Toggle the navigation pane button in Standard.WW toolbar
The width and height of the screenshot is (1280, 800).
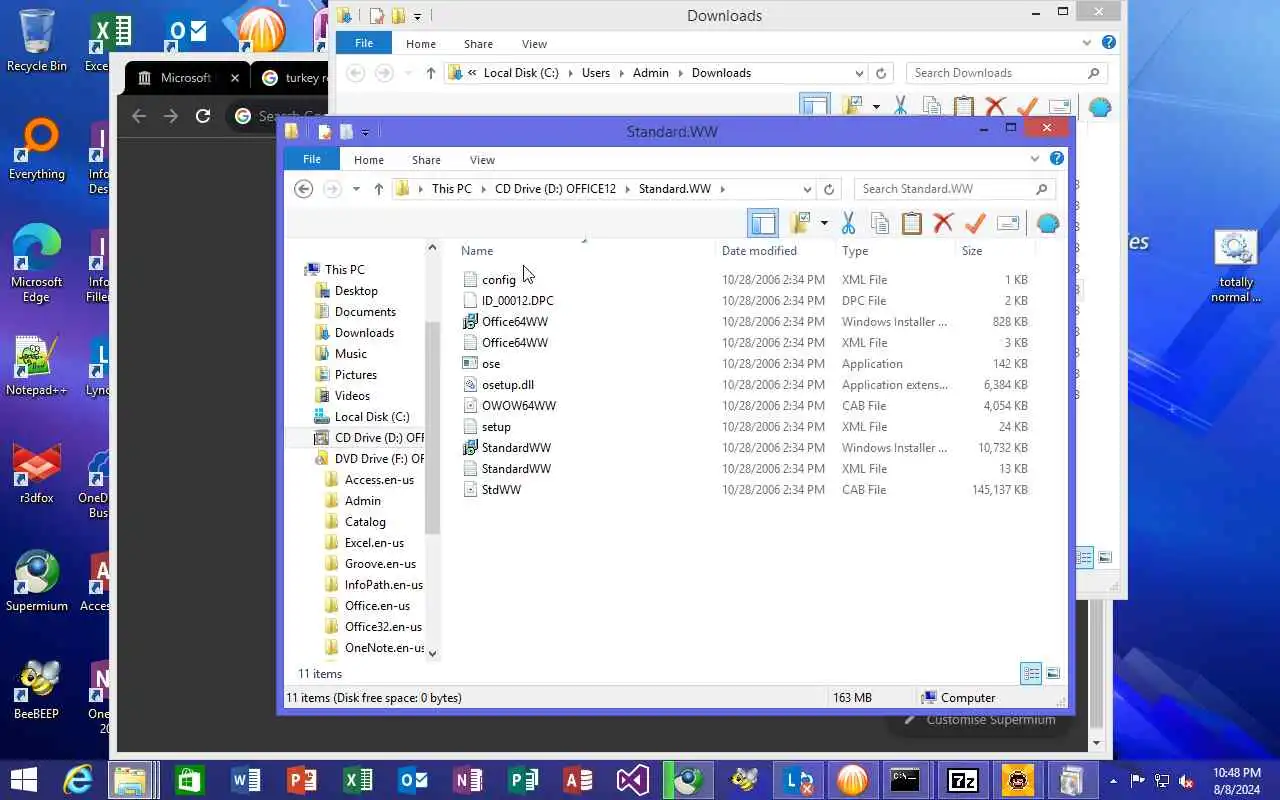763,223
